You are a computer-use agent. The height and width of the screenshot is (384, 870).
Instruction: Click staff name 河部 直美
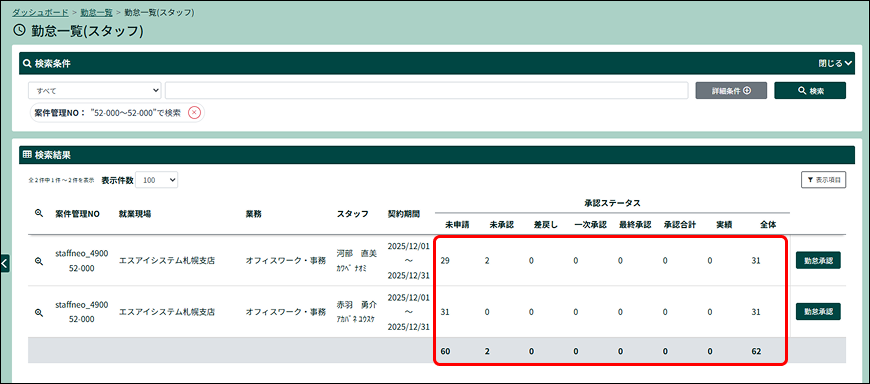pos(357,254)
